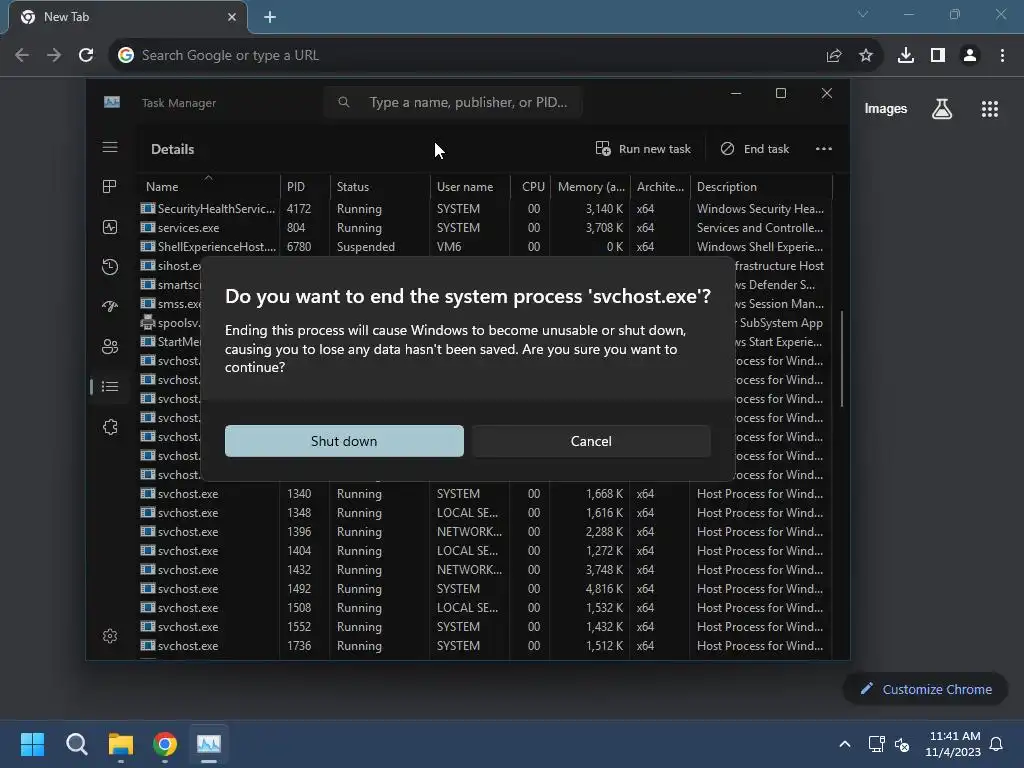The image size is (1024, 768).
Task: Open Chrome three-dot menu
Action: point(1002,56)
